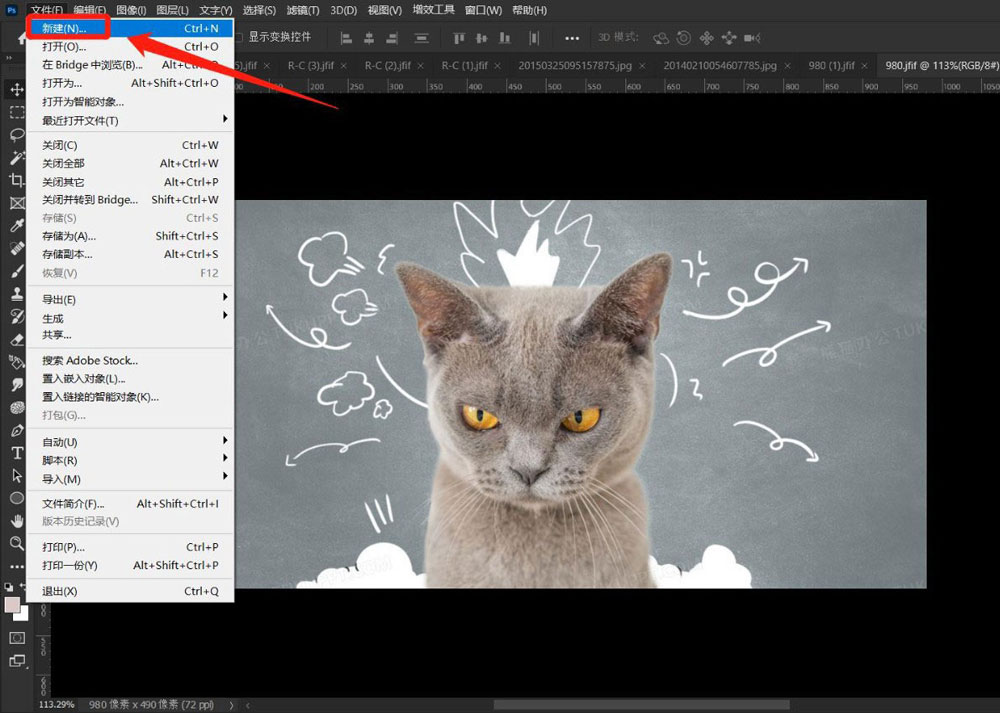Select the Zoom magnifier tool
Screen dimensions: 1000x713
coord(17,543)
